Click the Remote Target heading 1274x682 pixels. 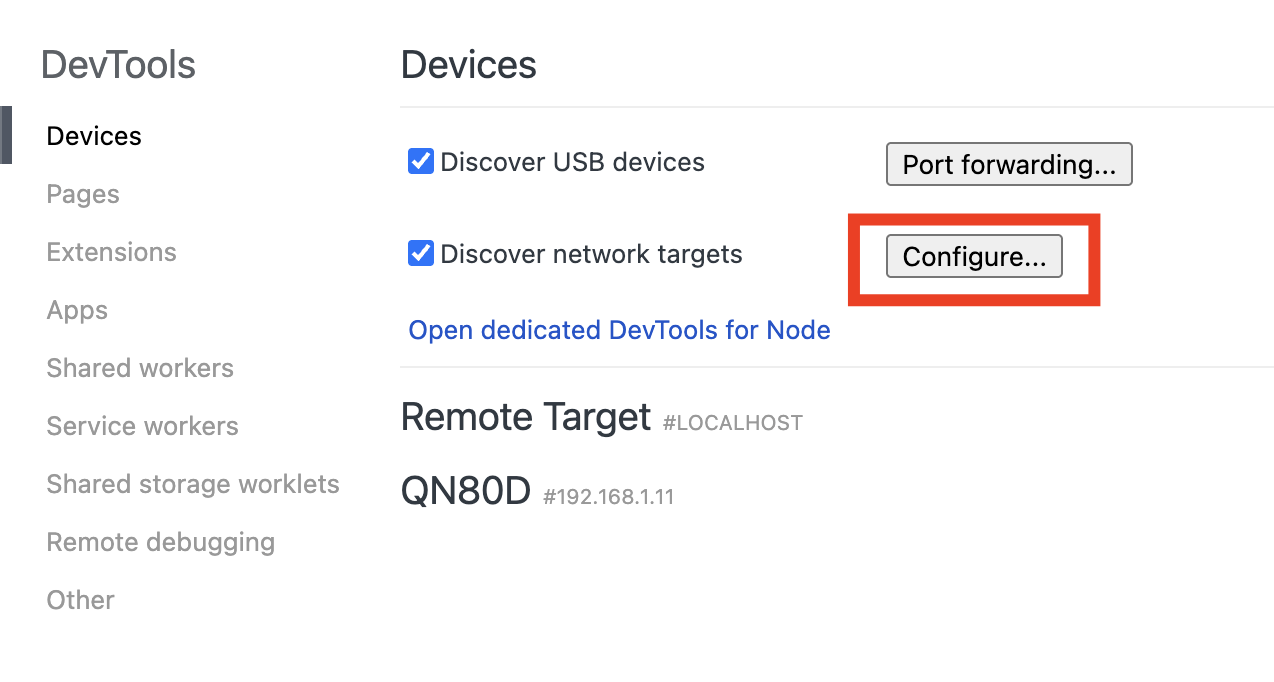[x=525, y=416]
